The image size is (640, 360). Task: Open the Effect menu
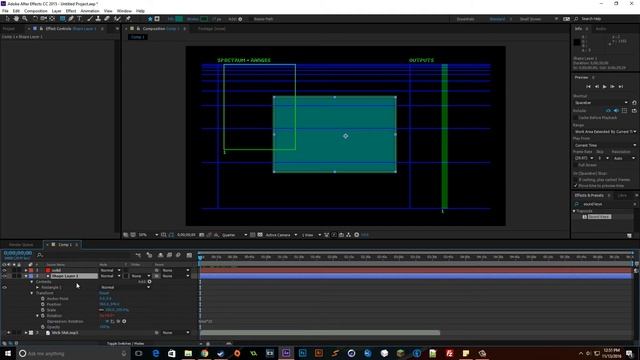click(x=71, y=11)
